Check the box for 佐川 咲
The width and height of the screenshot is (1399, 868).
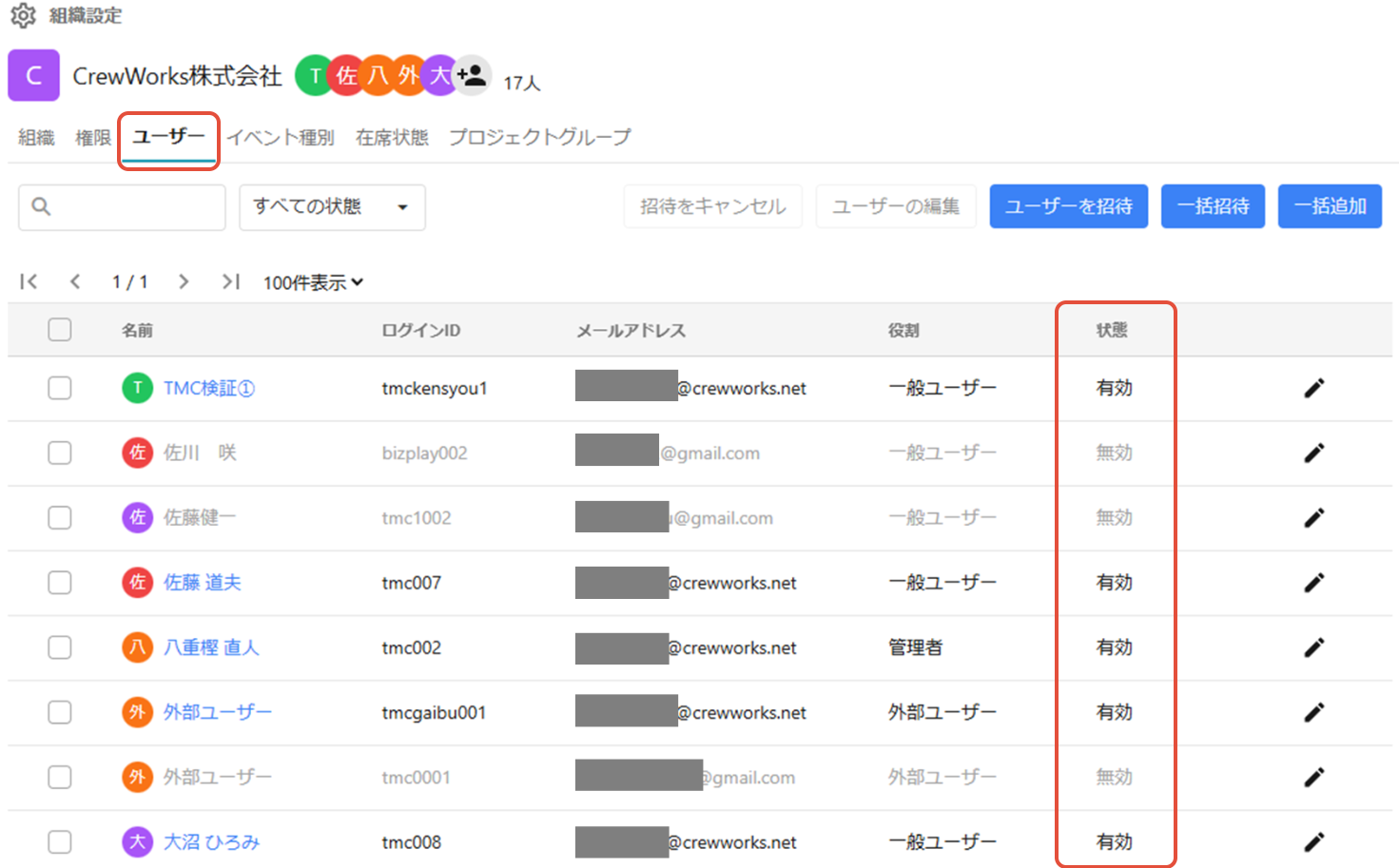(60, 453)
